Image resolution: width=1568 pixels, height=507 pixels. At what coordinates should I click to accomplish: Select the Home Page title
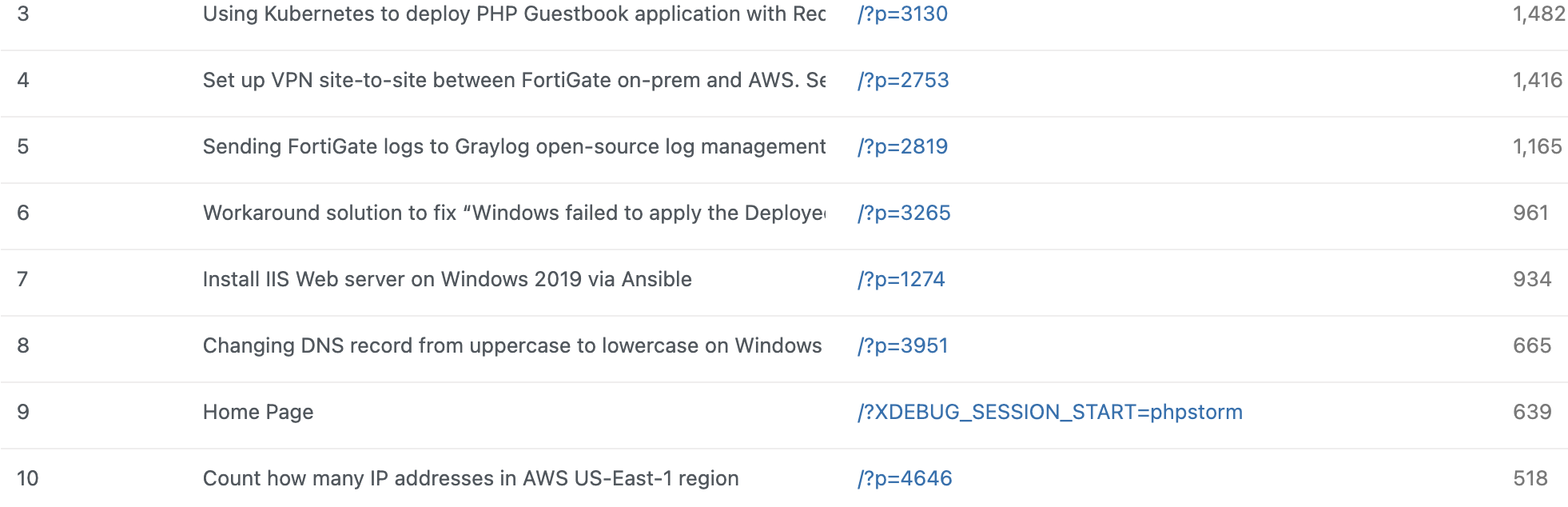pos(258,413)
